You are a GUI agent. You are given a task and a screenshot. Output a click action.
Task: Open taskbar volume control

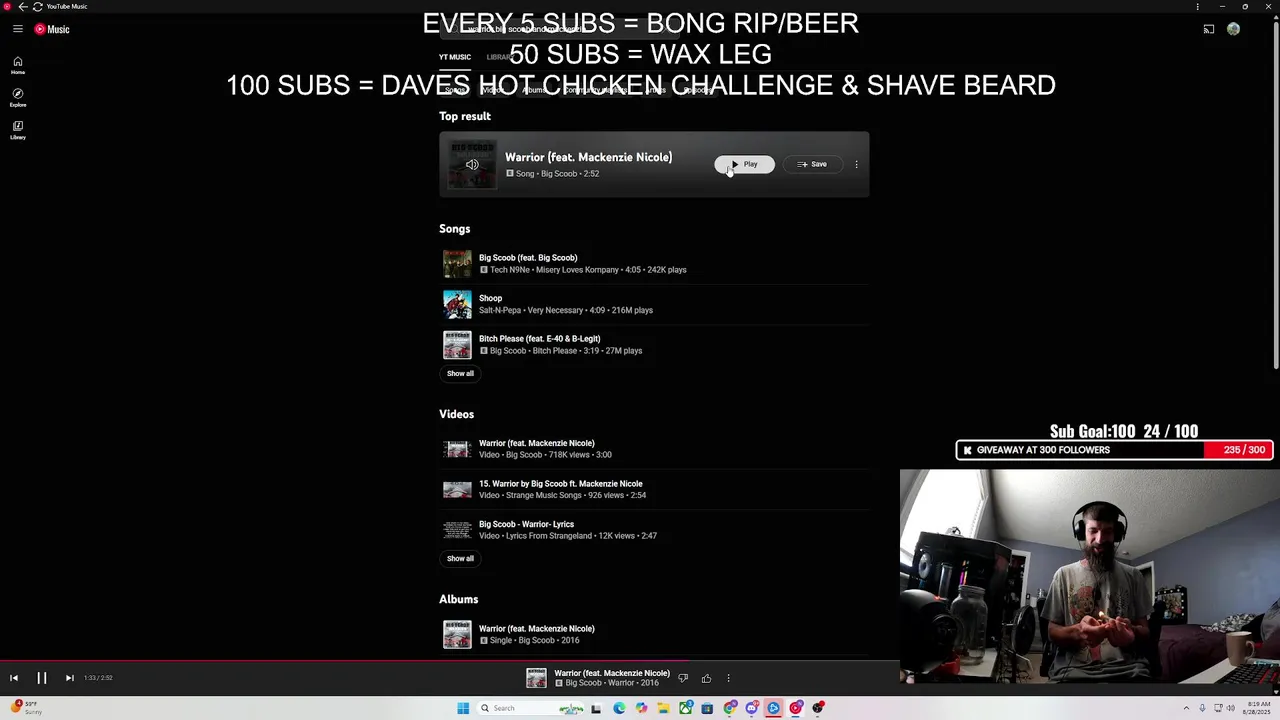point(1231,708)
